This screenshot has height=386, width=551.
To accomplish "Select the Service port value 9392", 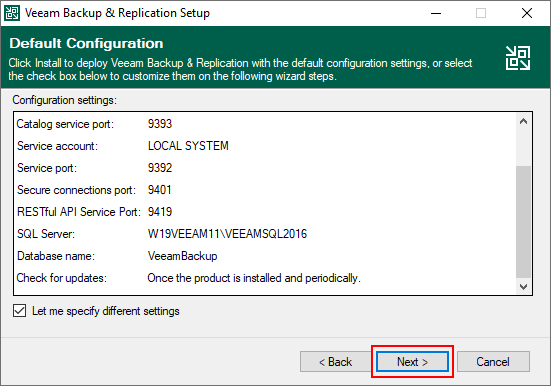I will (160, 168).
